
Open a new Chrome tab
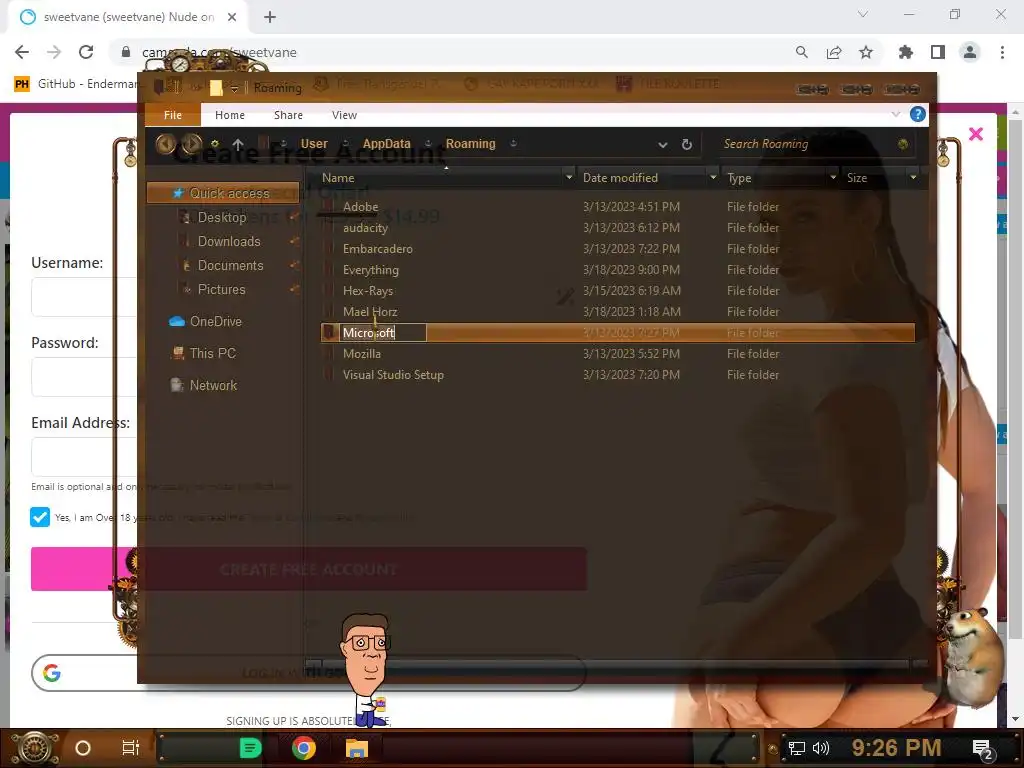(270, 17)
